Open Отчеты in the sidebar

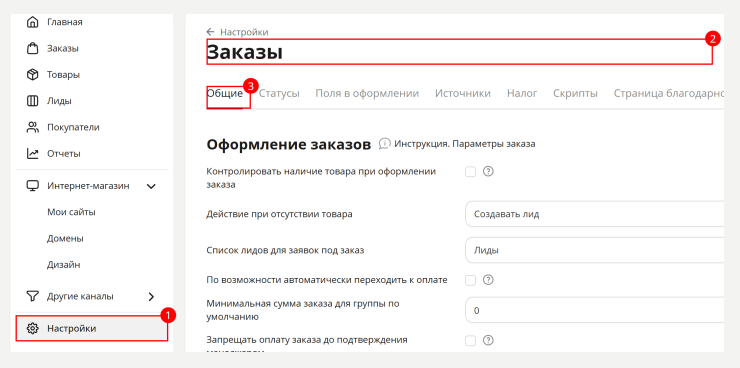(64, 153)
